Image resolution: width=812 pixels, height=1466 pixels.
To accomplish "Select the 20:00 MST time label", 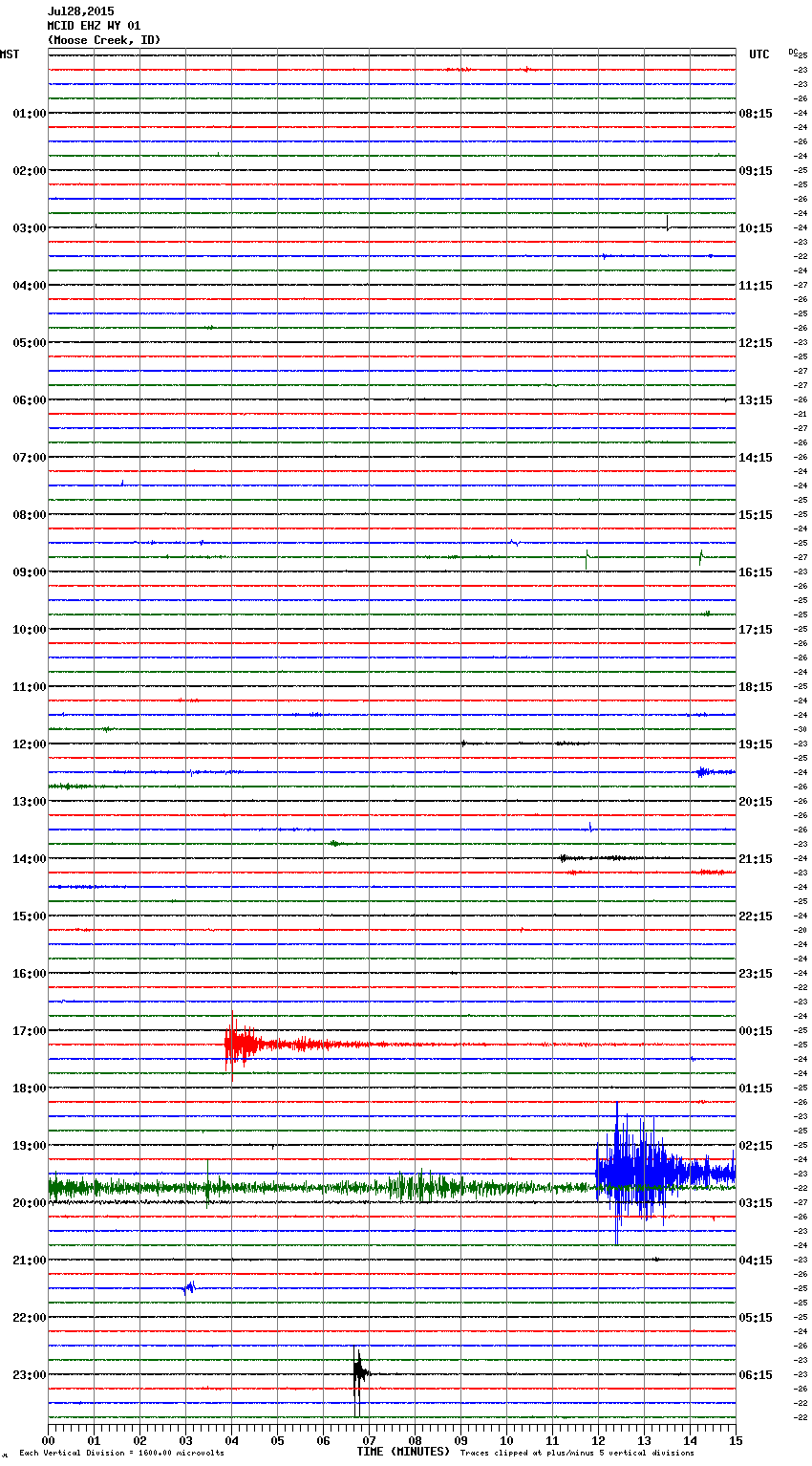I will click(29, 1202).
